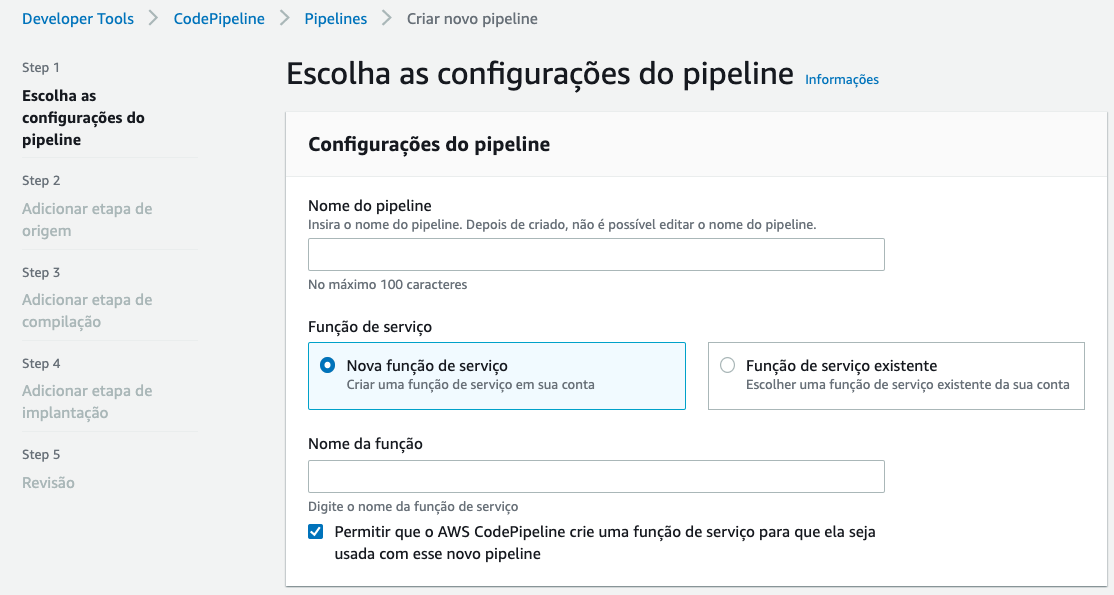1114x595 pixels.
Task: Focus the Nome do pipeline text field
Action: coord(596,255)
